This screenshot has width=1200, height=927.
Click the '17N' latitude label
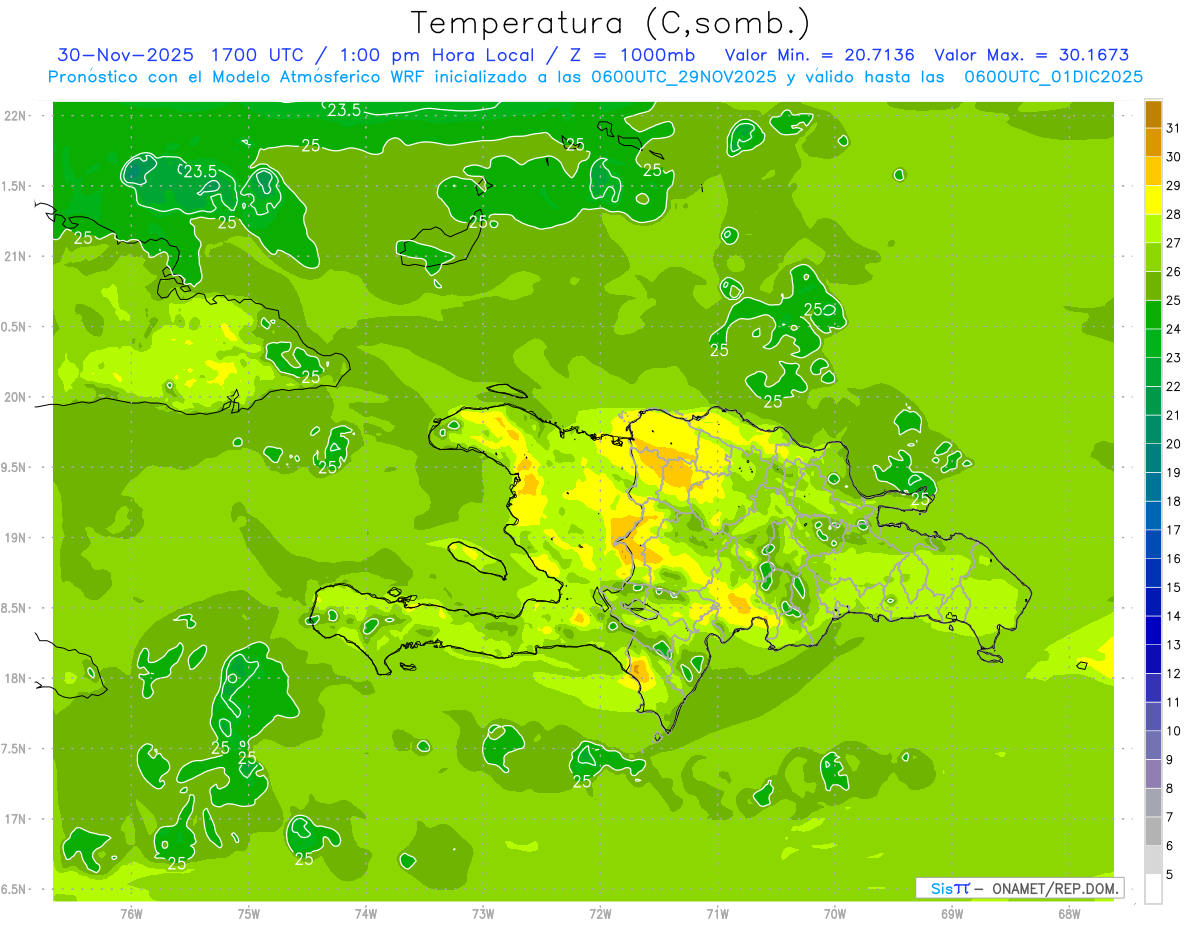17,819
